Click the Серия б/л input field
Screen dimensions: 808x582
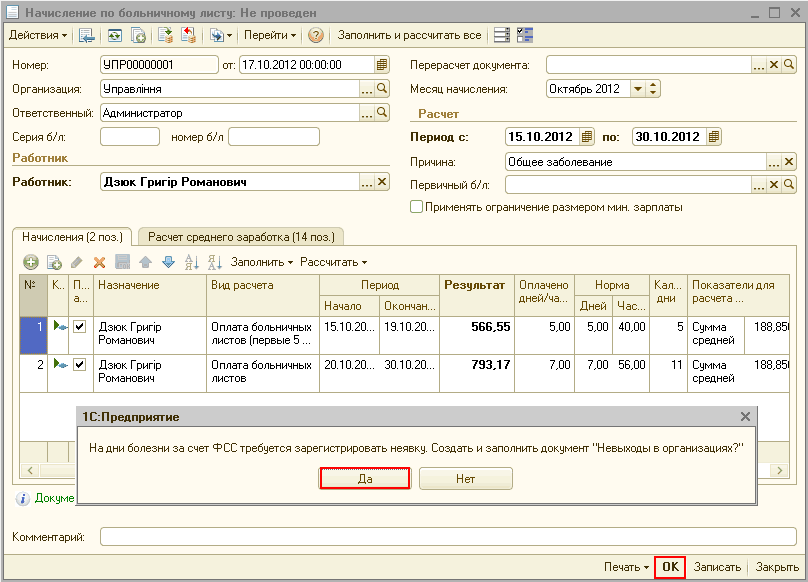pyautogui.click(x=130, y=137)
